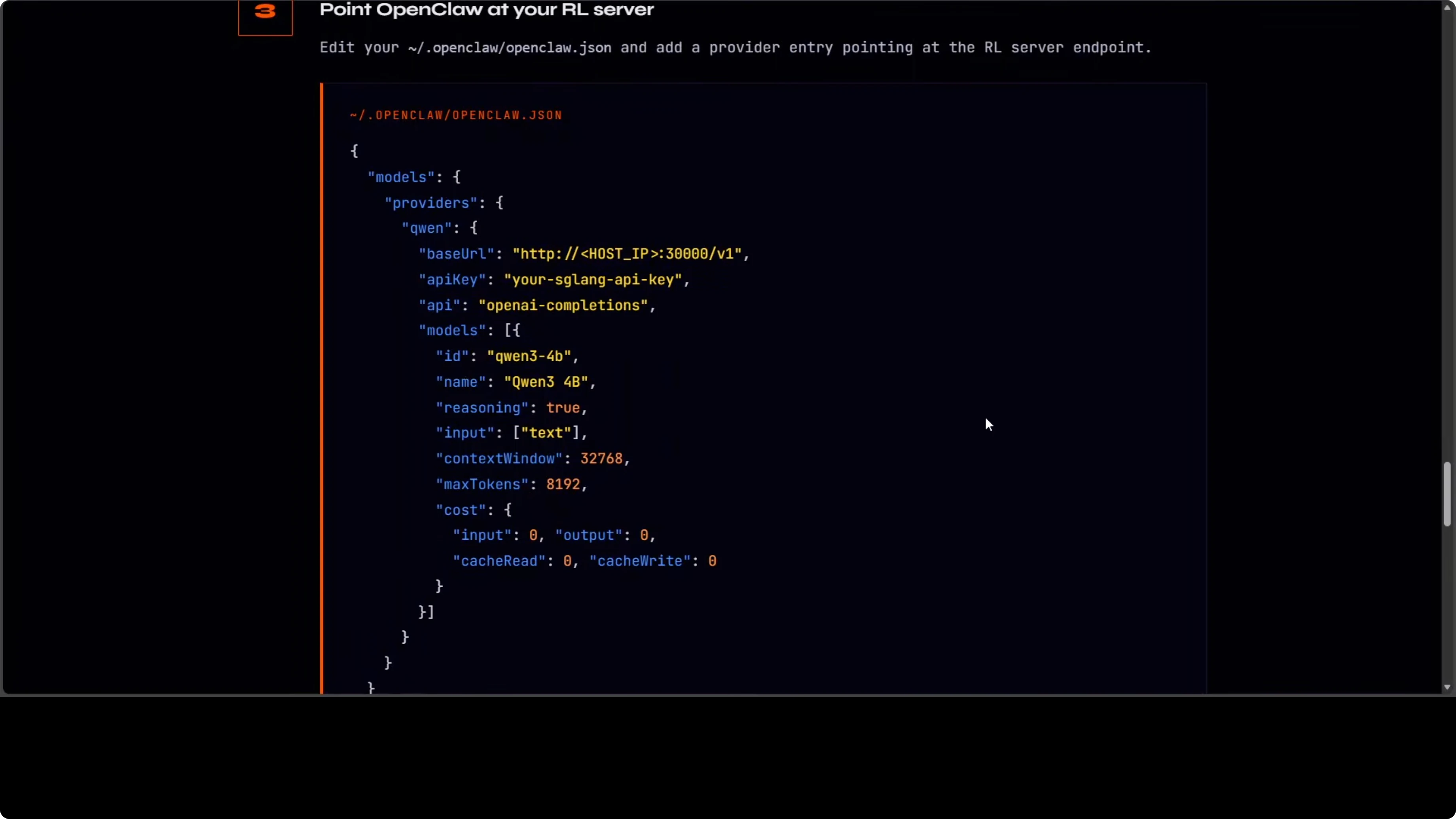Click the model id qwen3-4b
The height and width of the screenshot is (819, 1456).
click(x=529, y=356)
